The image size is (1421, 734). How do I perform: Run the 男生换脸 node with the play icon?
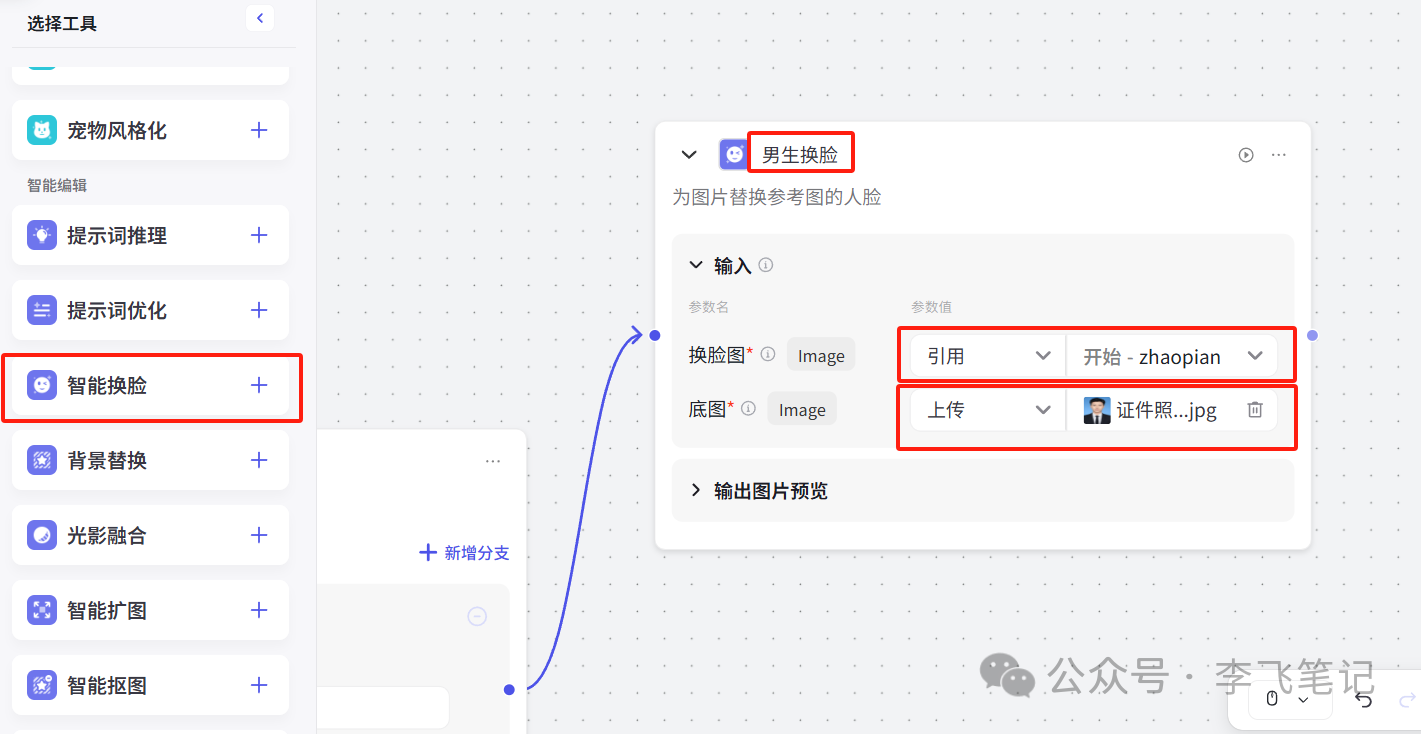coord(1245,154)
